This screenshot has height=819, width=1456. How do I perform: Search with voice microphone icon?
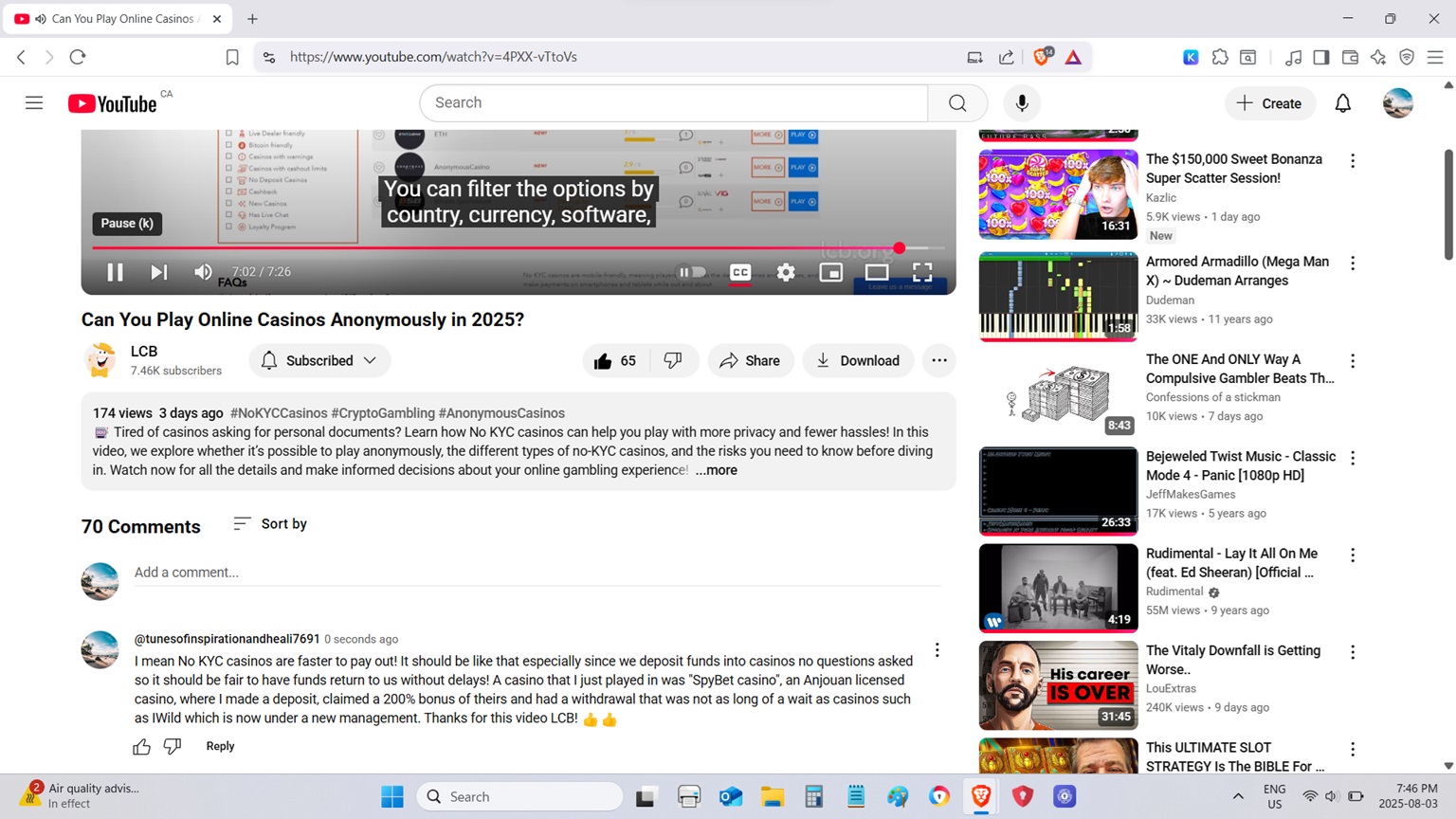[x=1022, y=103]
